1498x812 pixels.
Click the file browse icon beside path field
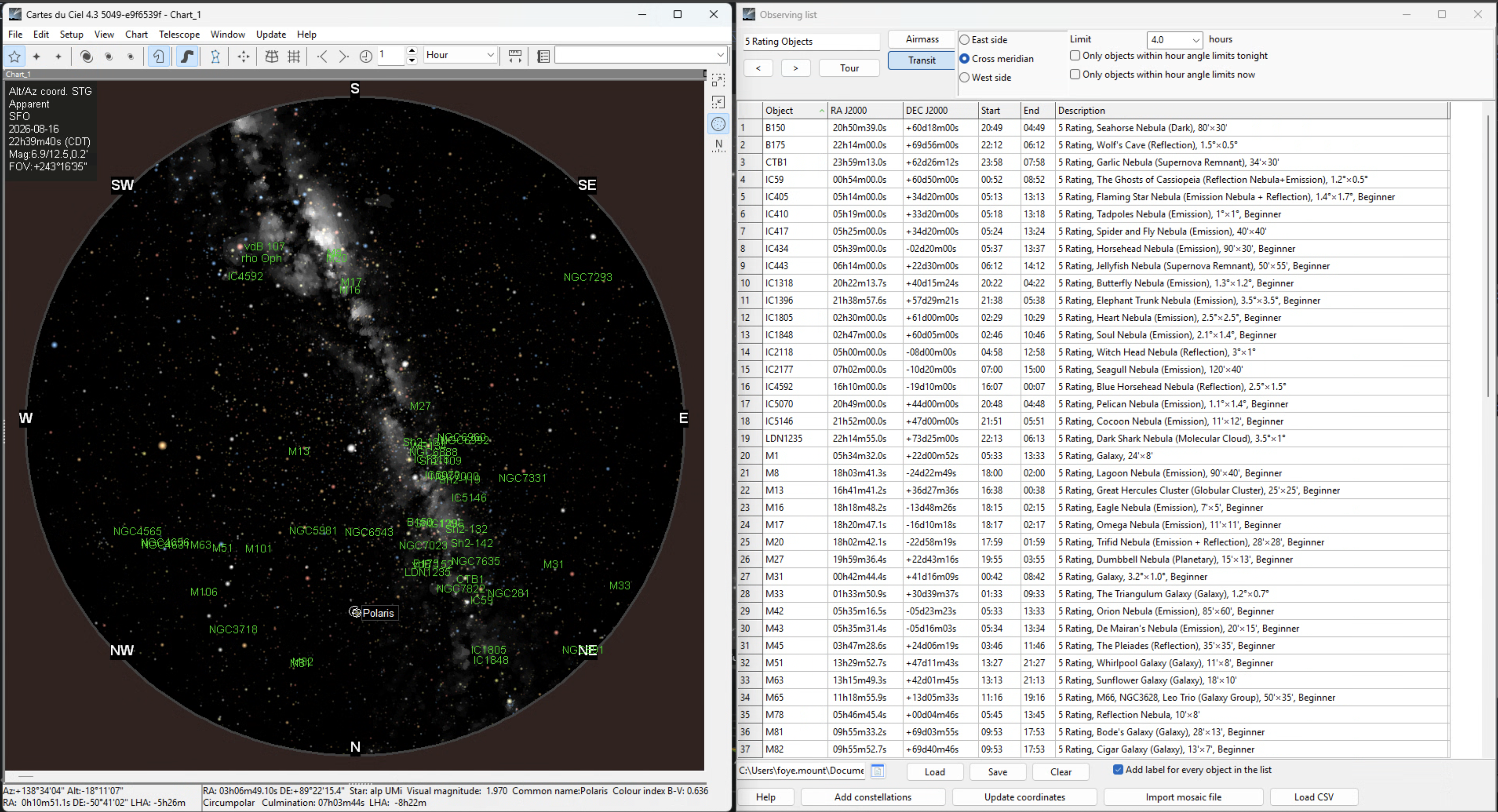878,771
